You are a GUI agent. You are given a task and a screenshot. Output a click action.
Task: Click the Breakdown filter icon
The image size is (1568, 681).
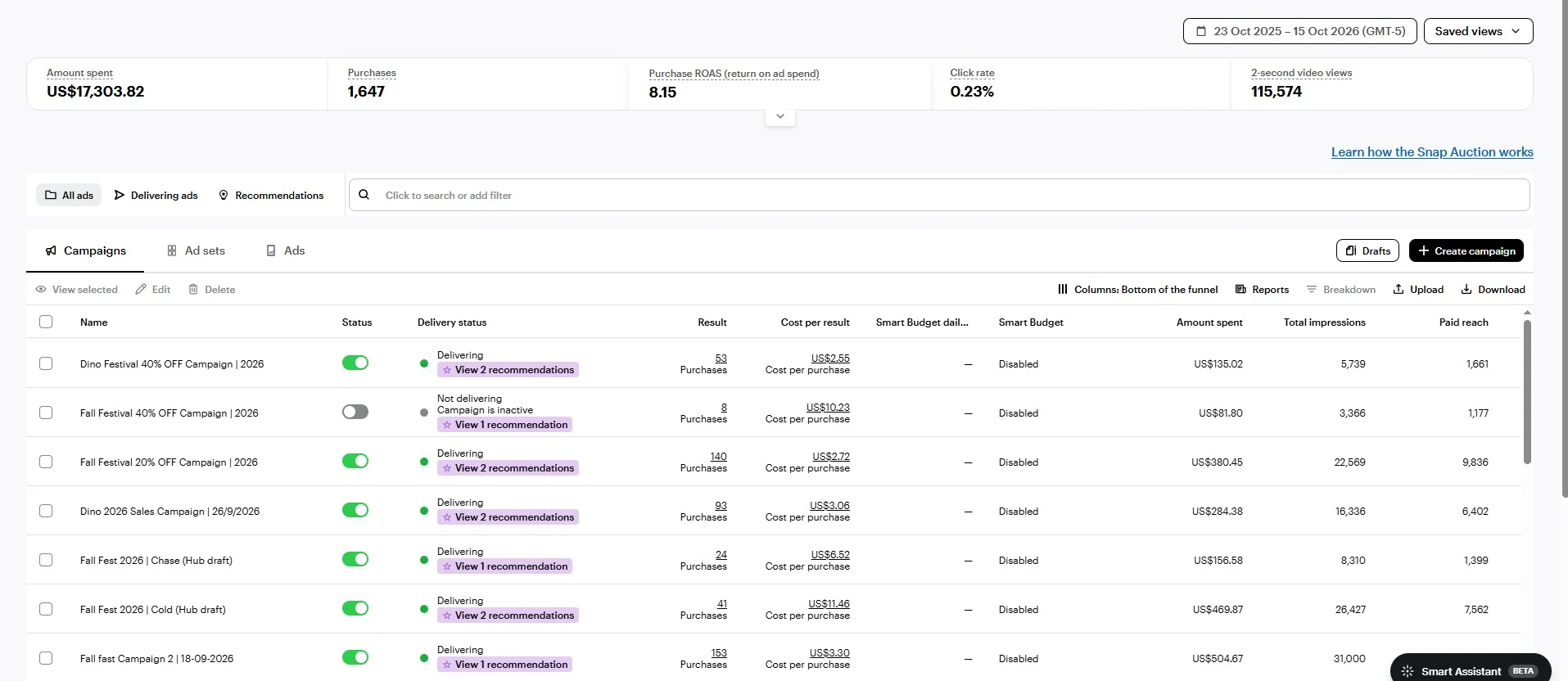(x=1312, y=289)
